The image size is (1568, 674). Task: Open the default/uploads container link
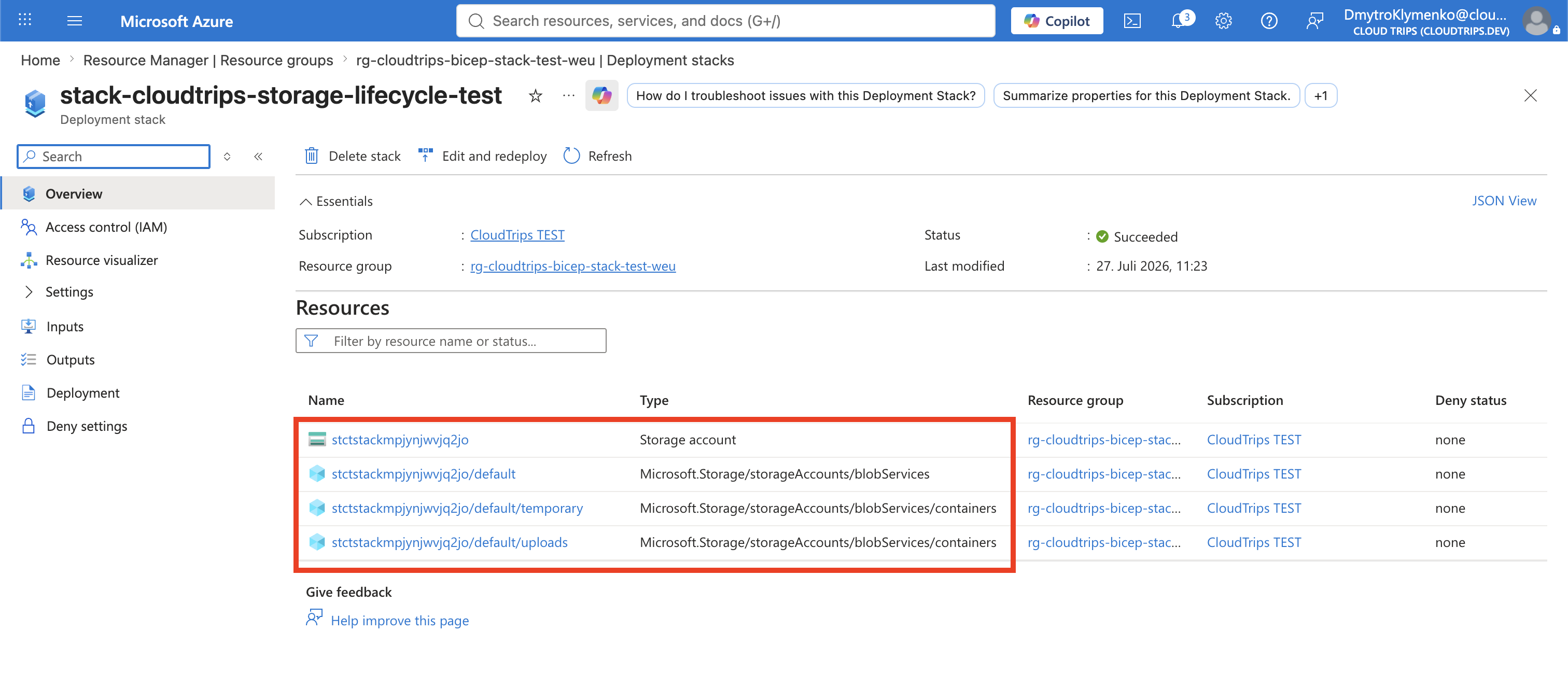click(450, 541)
